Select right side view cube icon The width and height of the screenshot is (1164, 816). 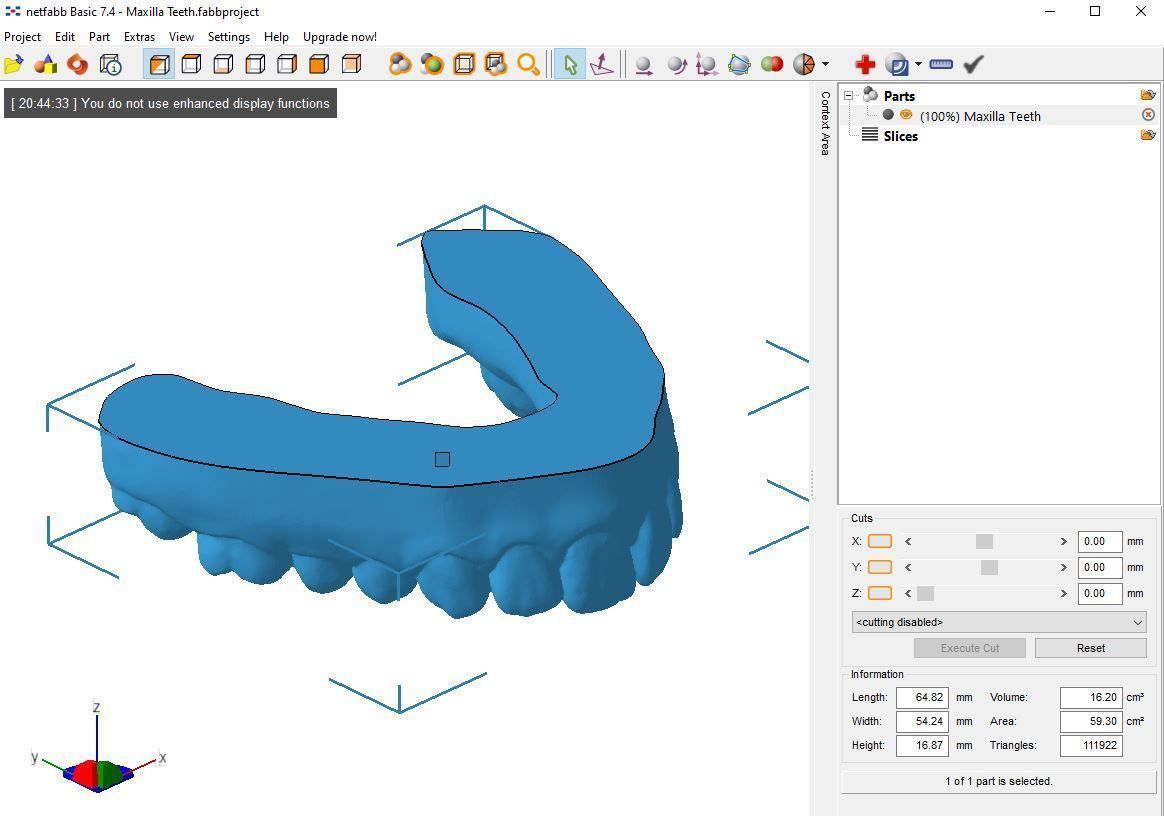tap(287, 65)
